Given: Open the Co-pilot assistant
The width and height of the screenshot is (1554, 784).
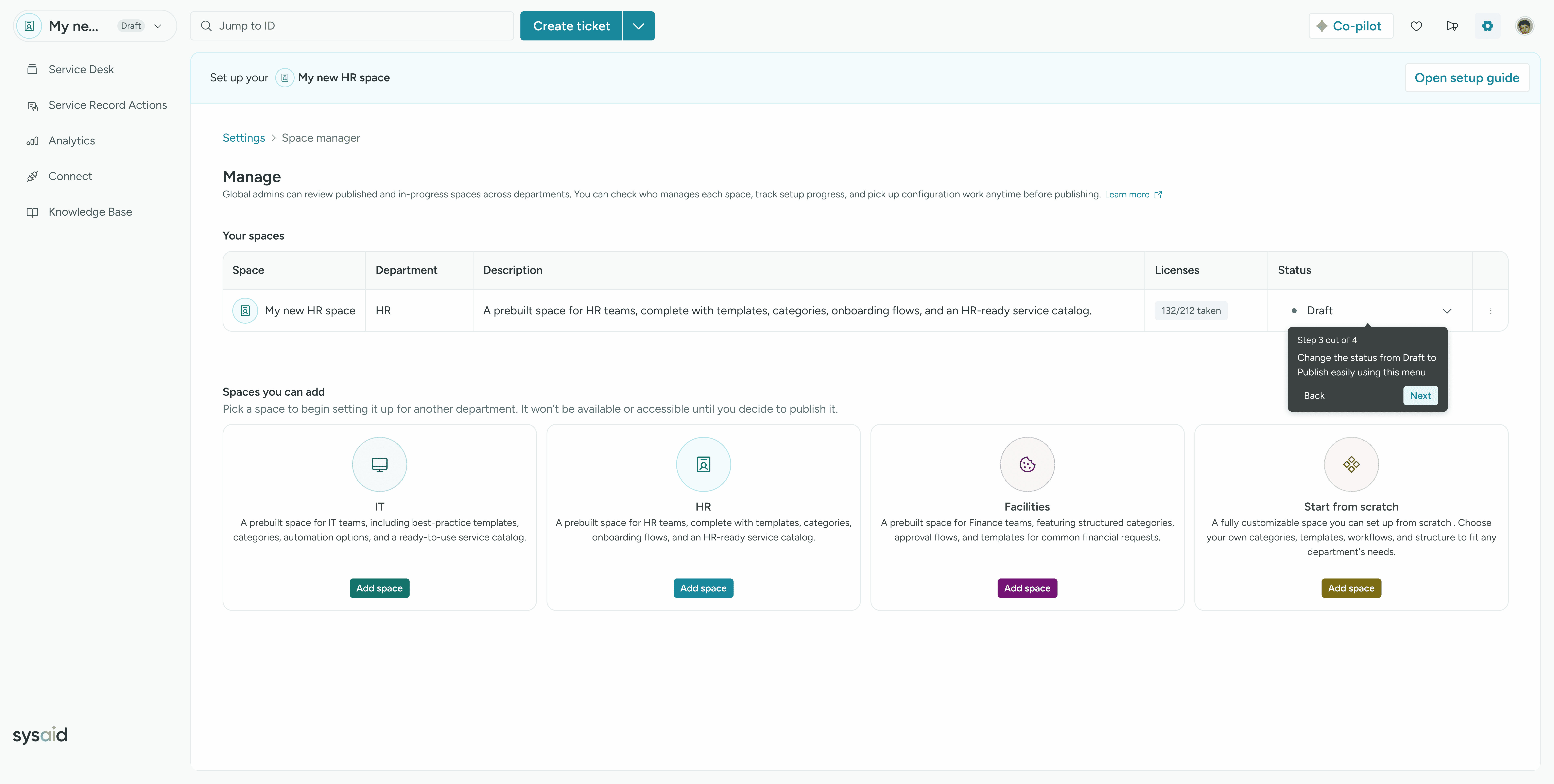Looking at the screenshot, I should (x=1350, y=26).
